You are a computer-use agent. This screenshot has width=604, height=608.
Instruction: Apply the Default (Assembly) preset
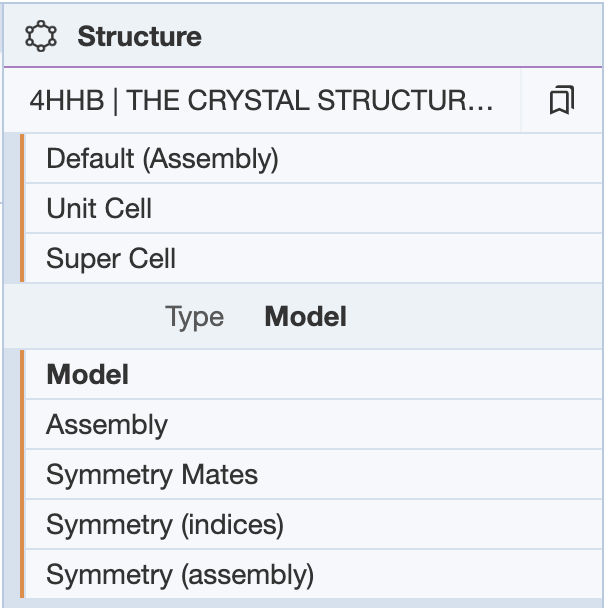(162, 158)
